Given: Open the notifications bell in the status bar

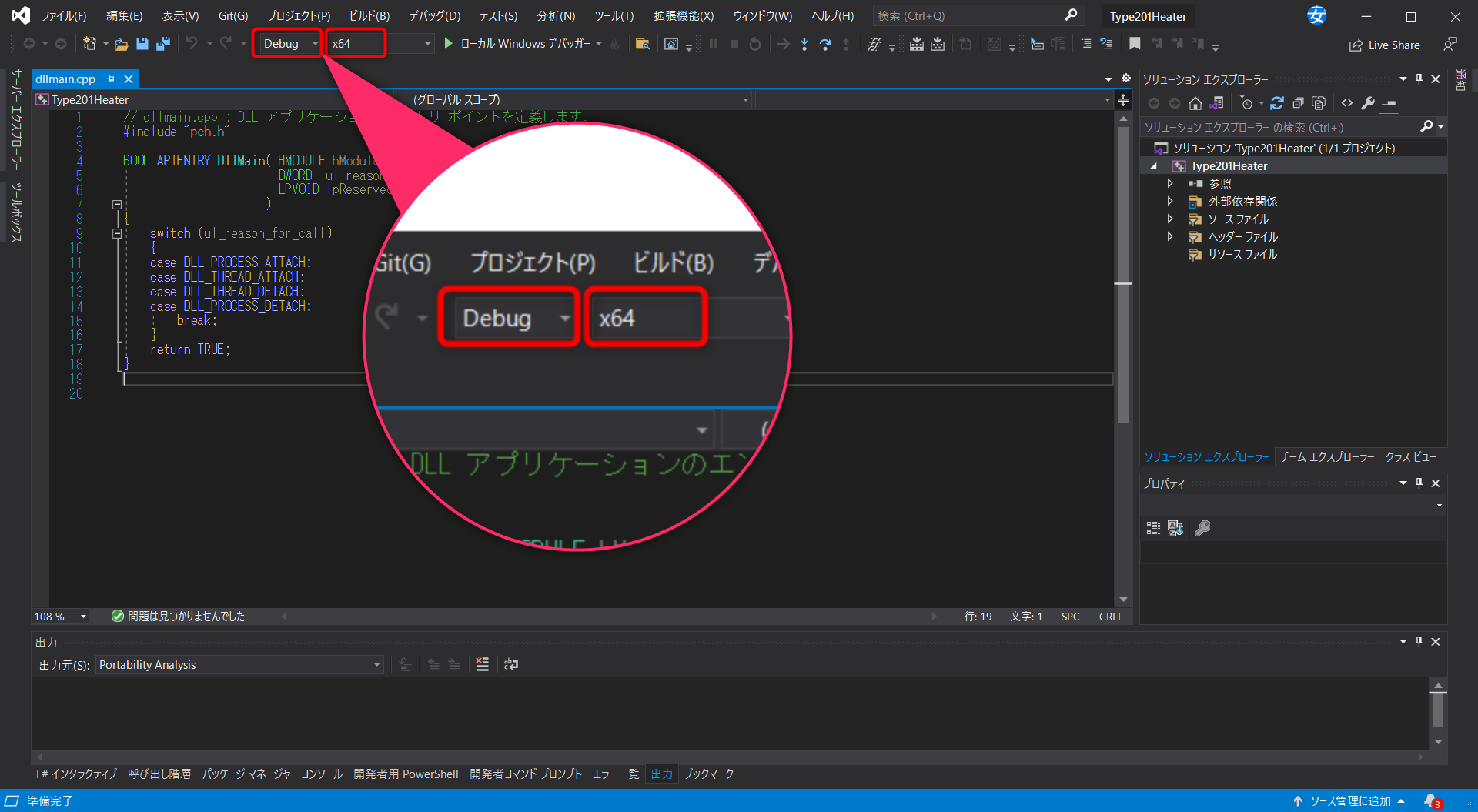Looking at the screenshot, I should point(1432,801).
